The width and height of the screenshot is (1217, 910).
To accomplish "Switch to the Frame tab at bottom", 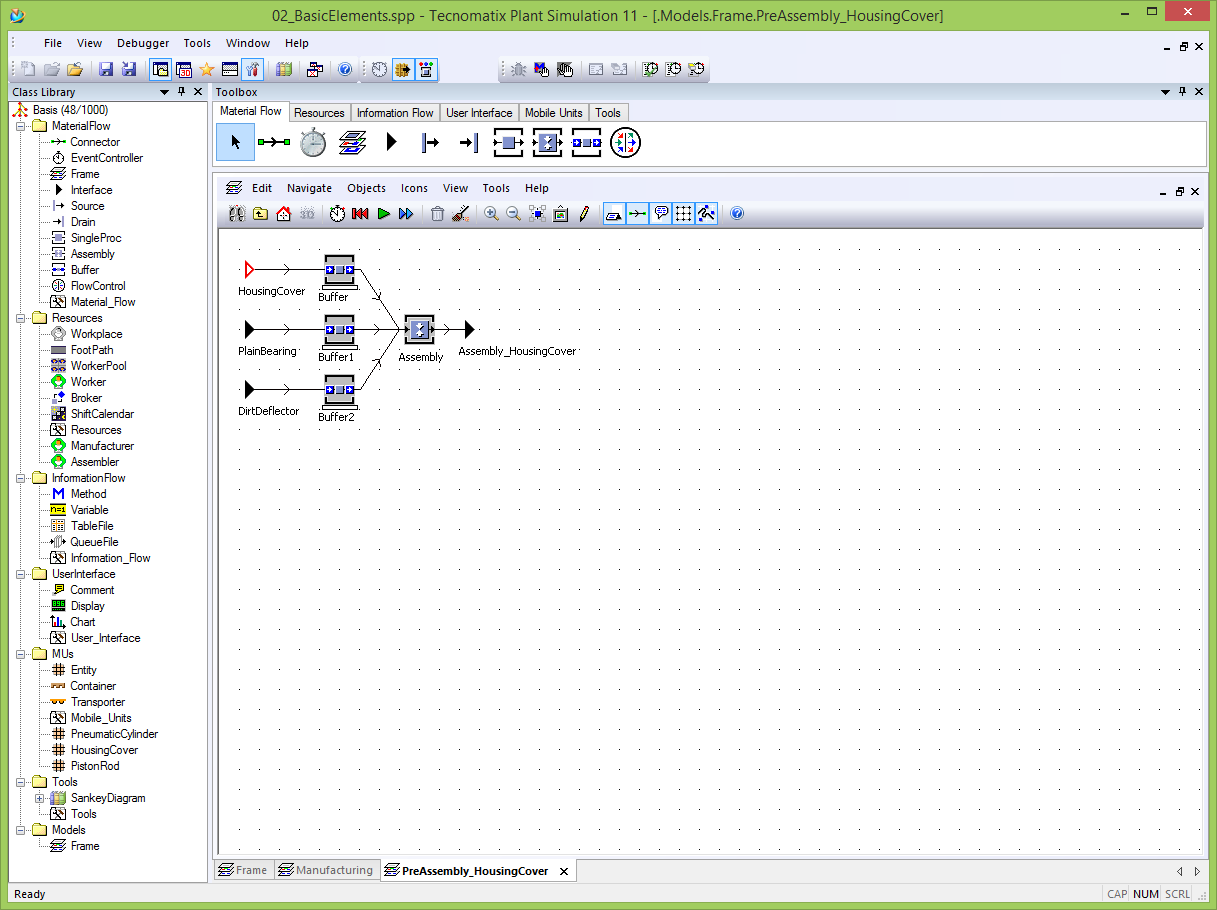I will point(243,871).
